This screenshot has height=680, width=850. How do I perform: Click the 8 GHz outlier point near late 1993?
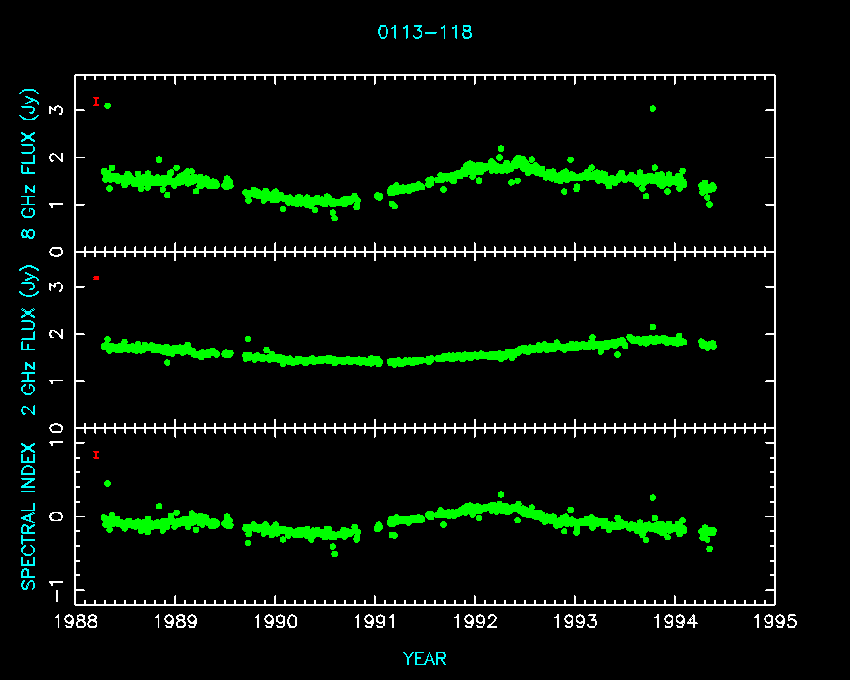click(652, 108)
